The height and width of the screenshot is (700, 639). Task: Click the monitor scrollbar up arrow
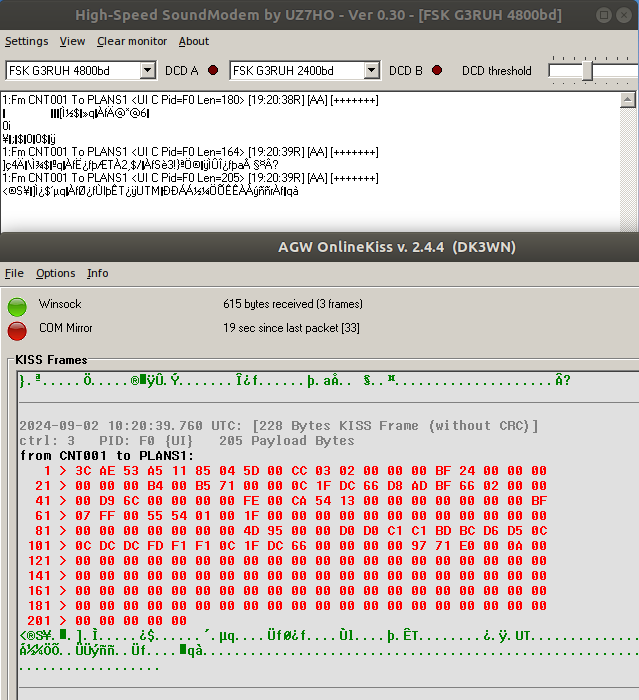pyautogui.click(x=627, y=100)
